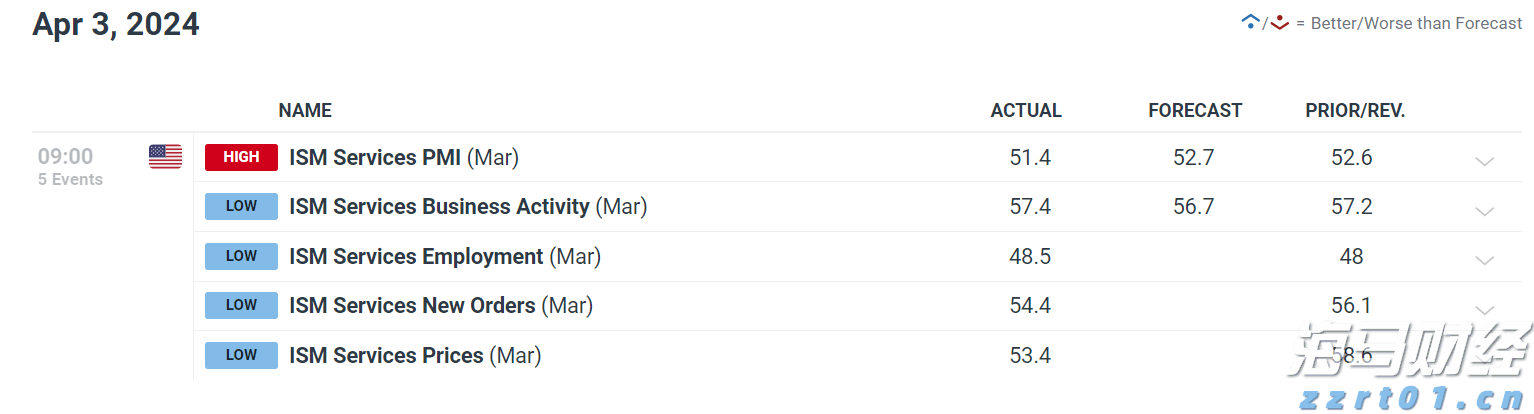
Task: Expand the ISM Services PMI row chevron
Action: [x=1484, y=160]
